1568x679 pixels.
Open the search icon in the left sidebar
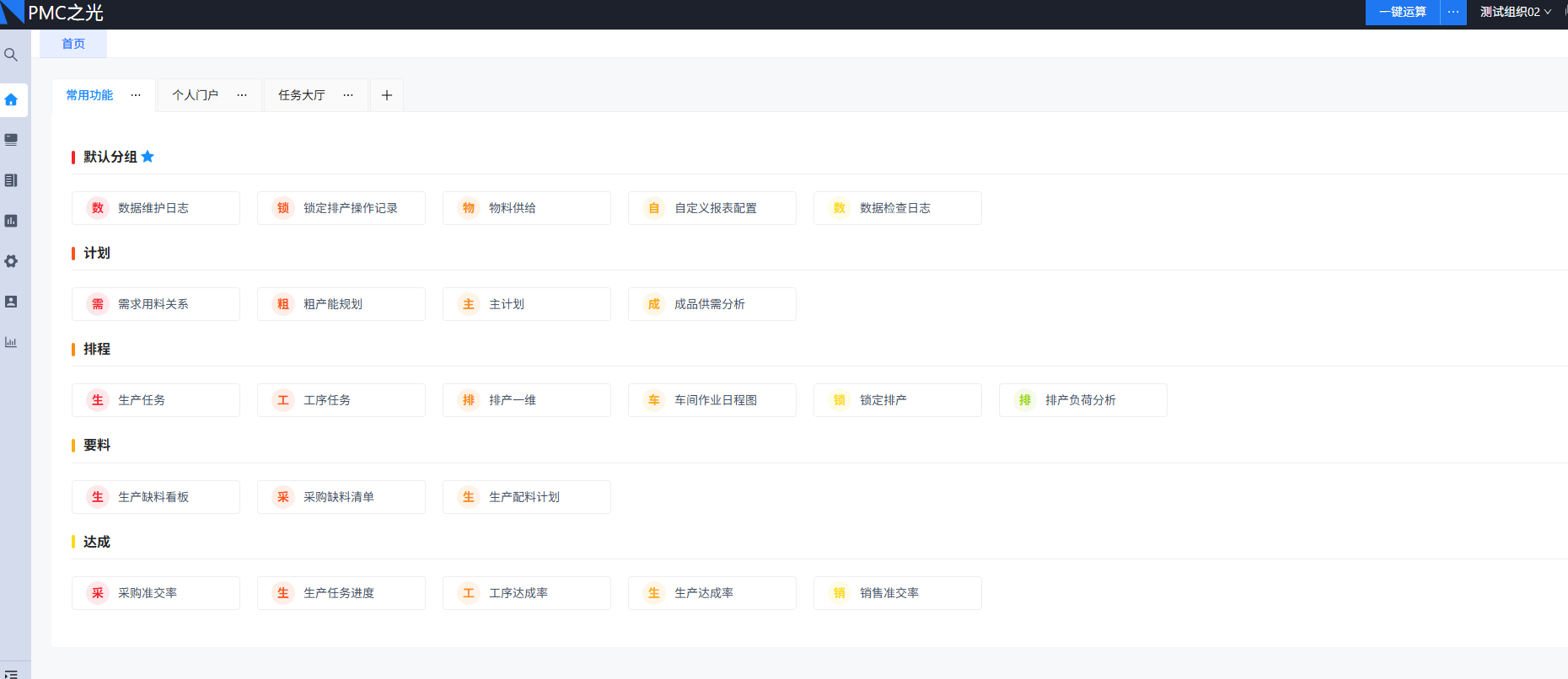tap(11, 55)
